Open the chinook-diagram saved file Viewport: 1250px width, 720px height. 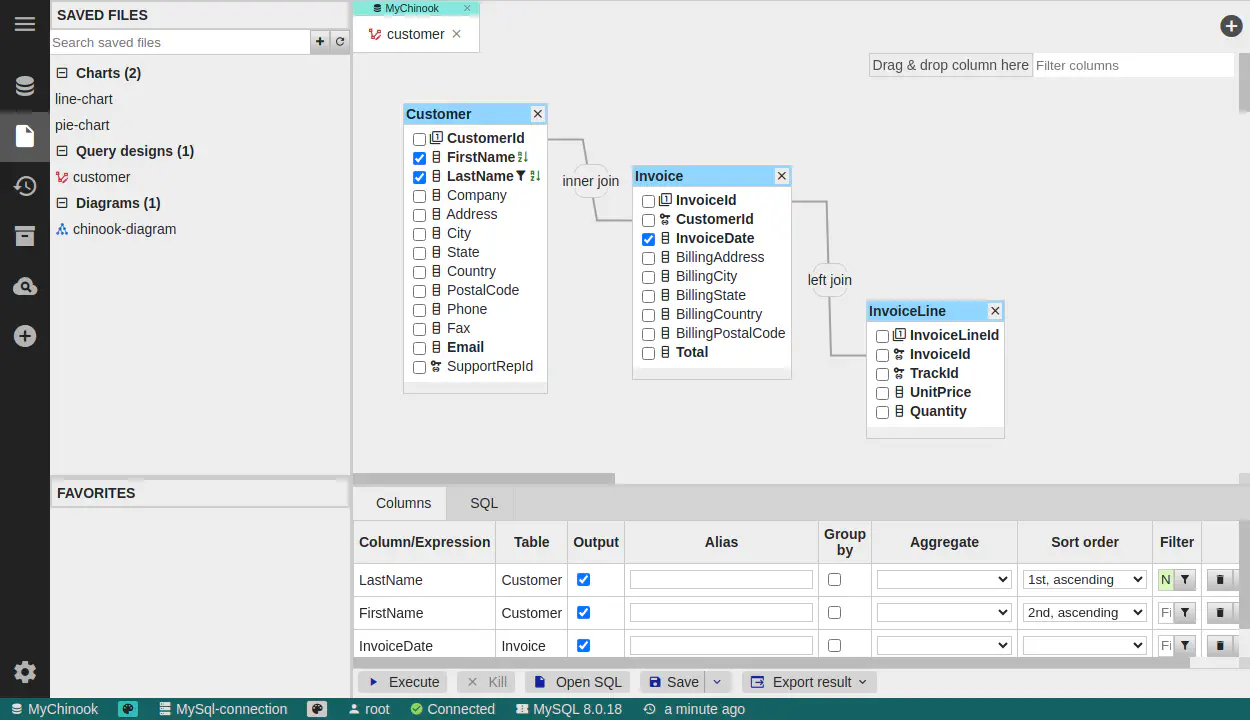pos(124,229)
